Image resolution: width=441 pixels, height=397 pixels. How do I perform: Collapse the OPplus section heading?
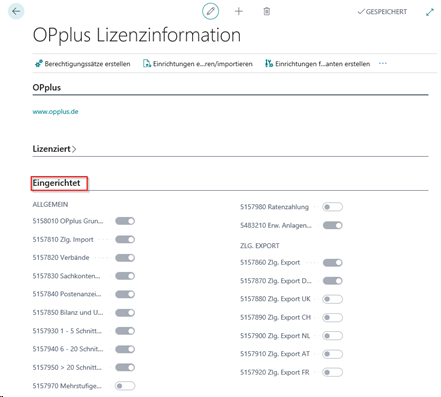(x=47, y=87)
